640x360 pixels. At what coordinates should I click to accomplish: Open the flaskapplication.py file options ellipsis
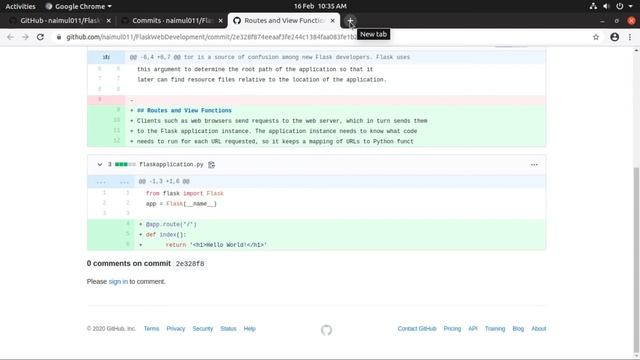(x=534, y=164)
